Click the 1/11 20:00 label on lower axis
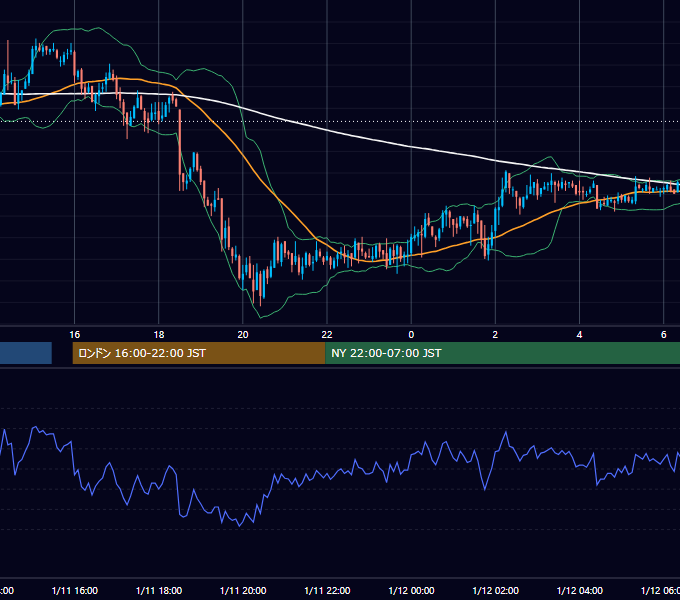 [243, 590]
